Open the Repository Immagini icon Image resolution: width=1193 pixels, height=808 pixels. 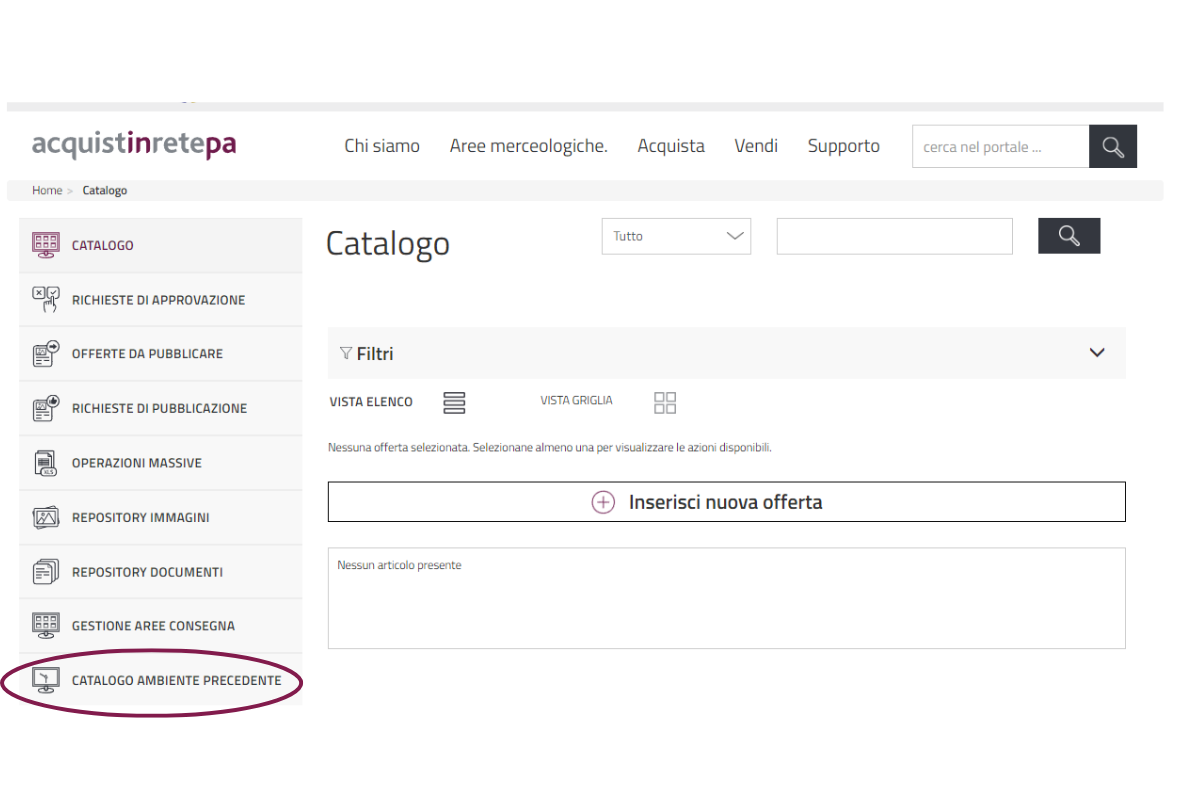46,518
